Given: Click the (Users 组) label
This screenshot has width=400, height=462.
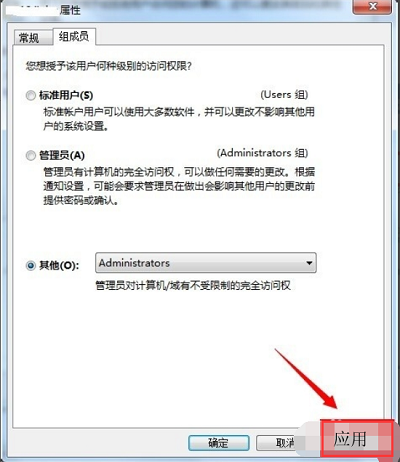Looking at the screenshot, I should tap(284, 95).
